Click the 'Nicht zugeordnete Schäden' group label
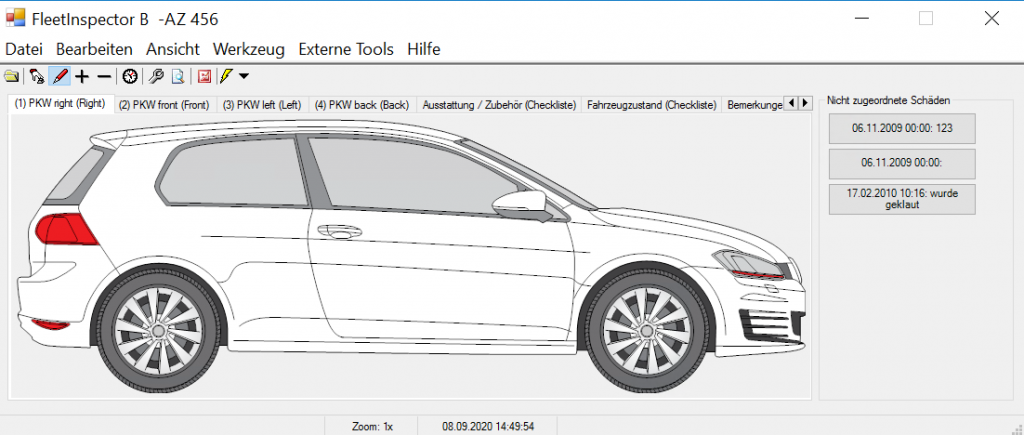The height and width of the screenshot is (435, 1024). pyautogui.click(x=888, y=101)
